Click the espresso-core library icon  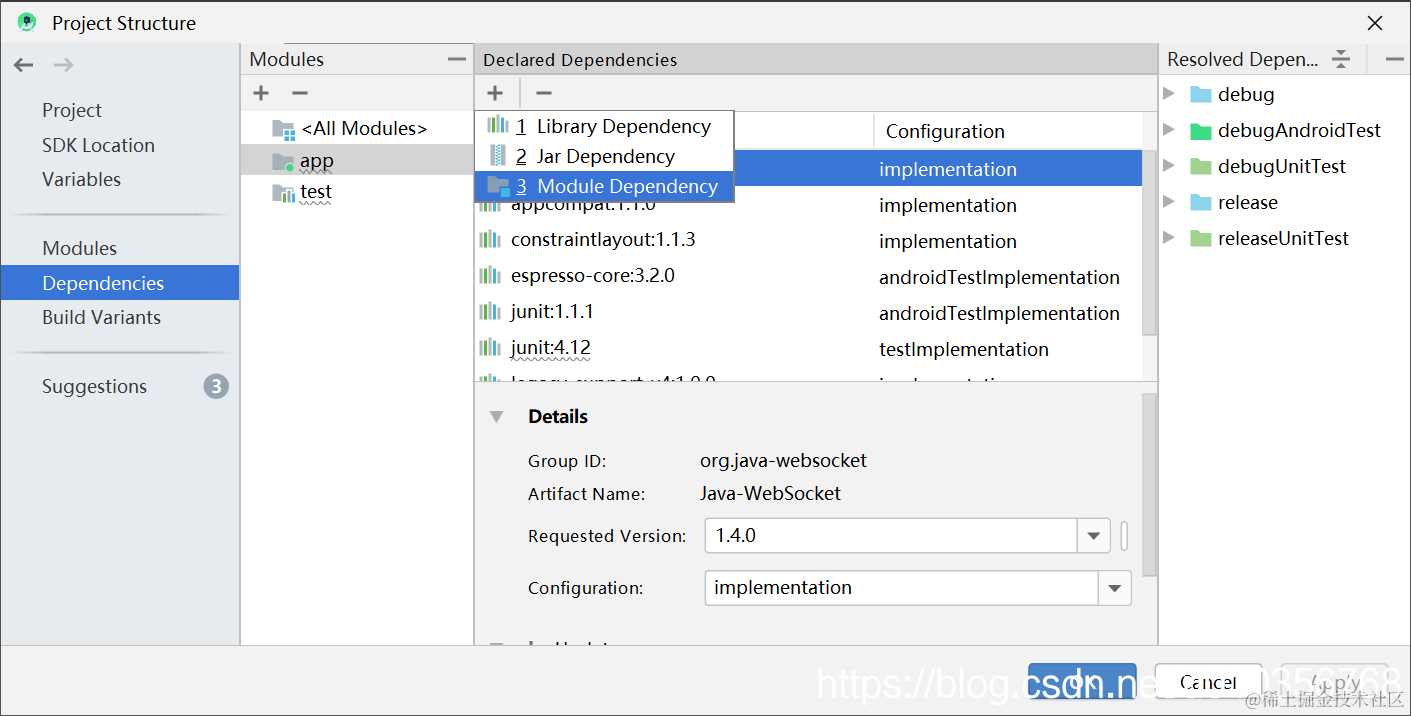(x=489, y=275)
